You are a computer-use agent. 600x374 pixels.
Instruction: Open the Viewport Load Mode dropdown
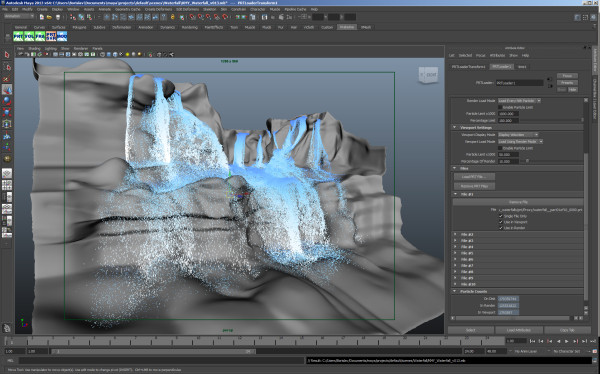520,142
